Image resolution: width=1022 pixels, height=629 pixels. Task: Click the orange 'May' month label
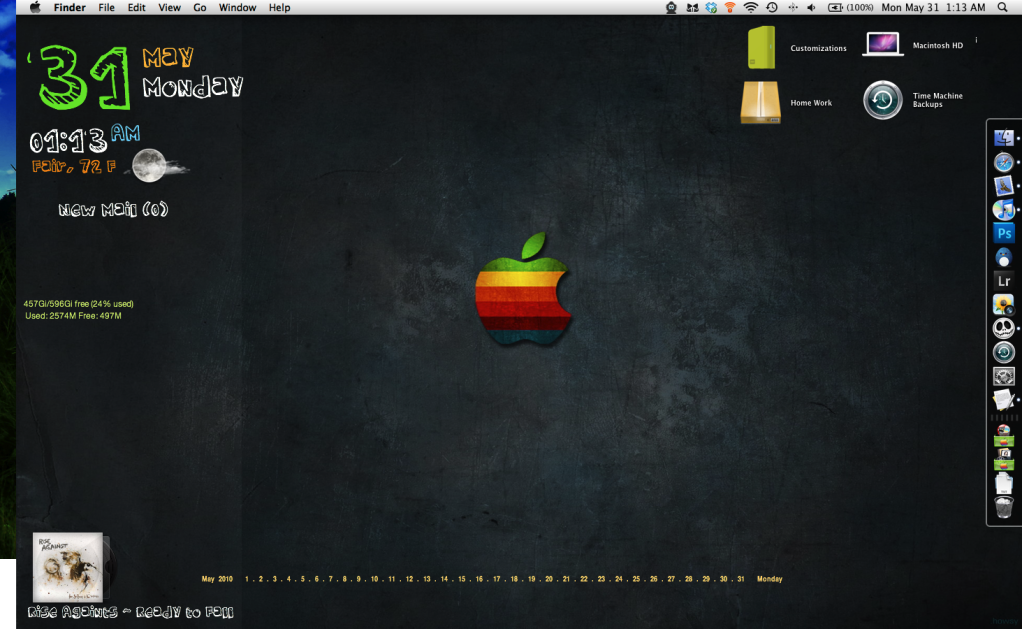pos(168,57)
